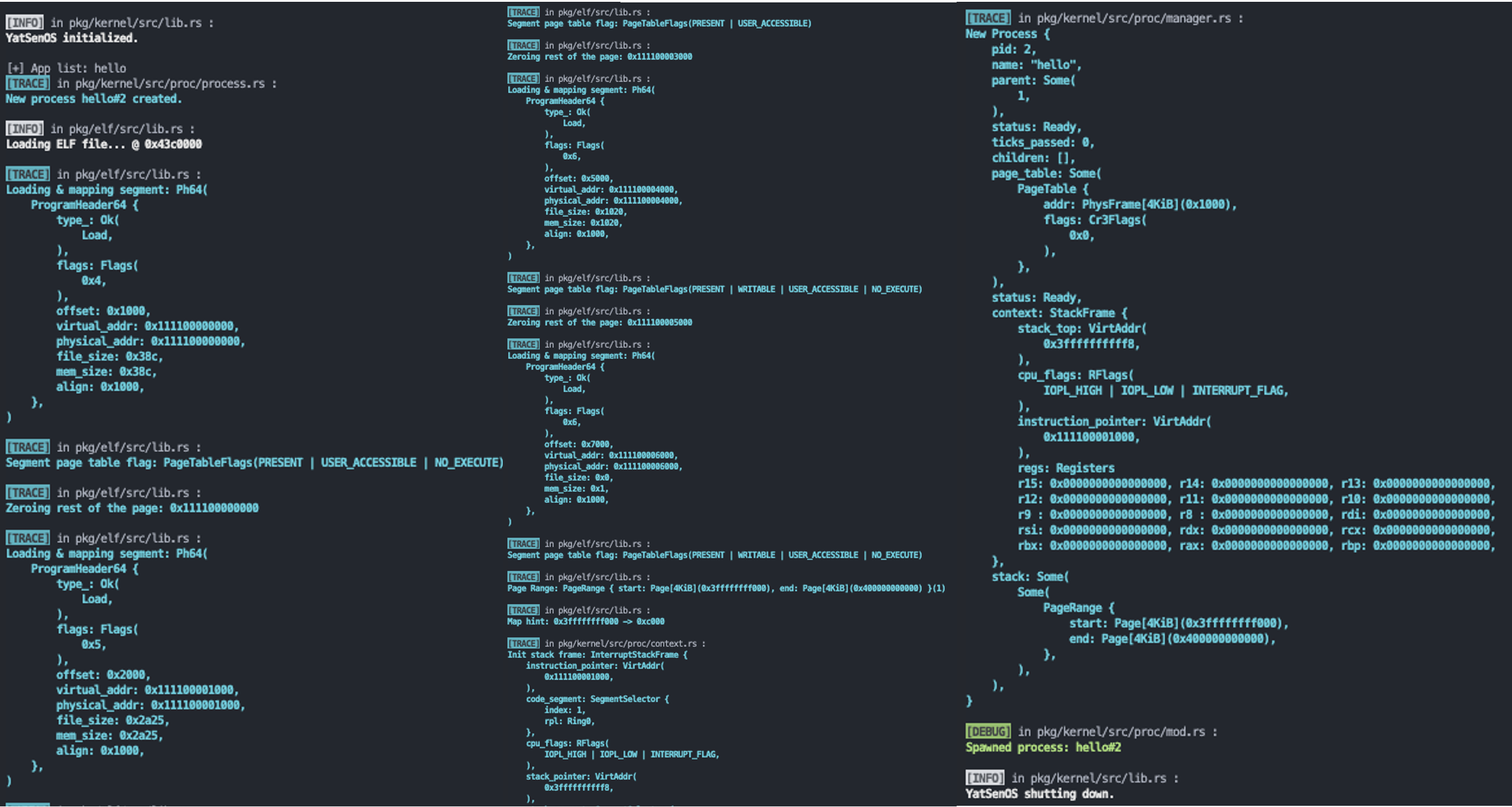1512x807 pixels.
Task: Click 'virtual_addr: 0x111100006000,' line
Action: (611, 455)
